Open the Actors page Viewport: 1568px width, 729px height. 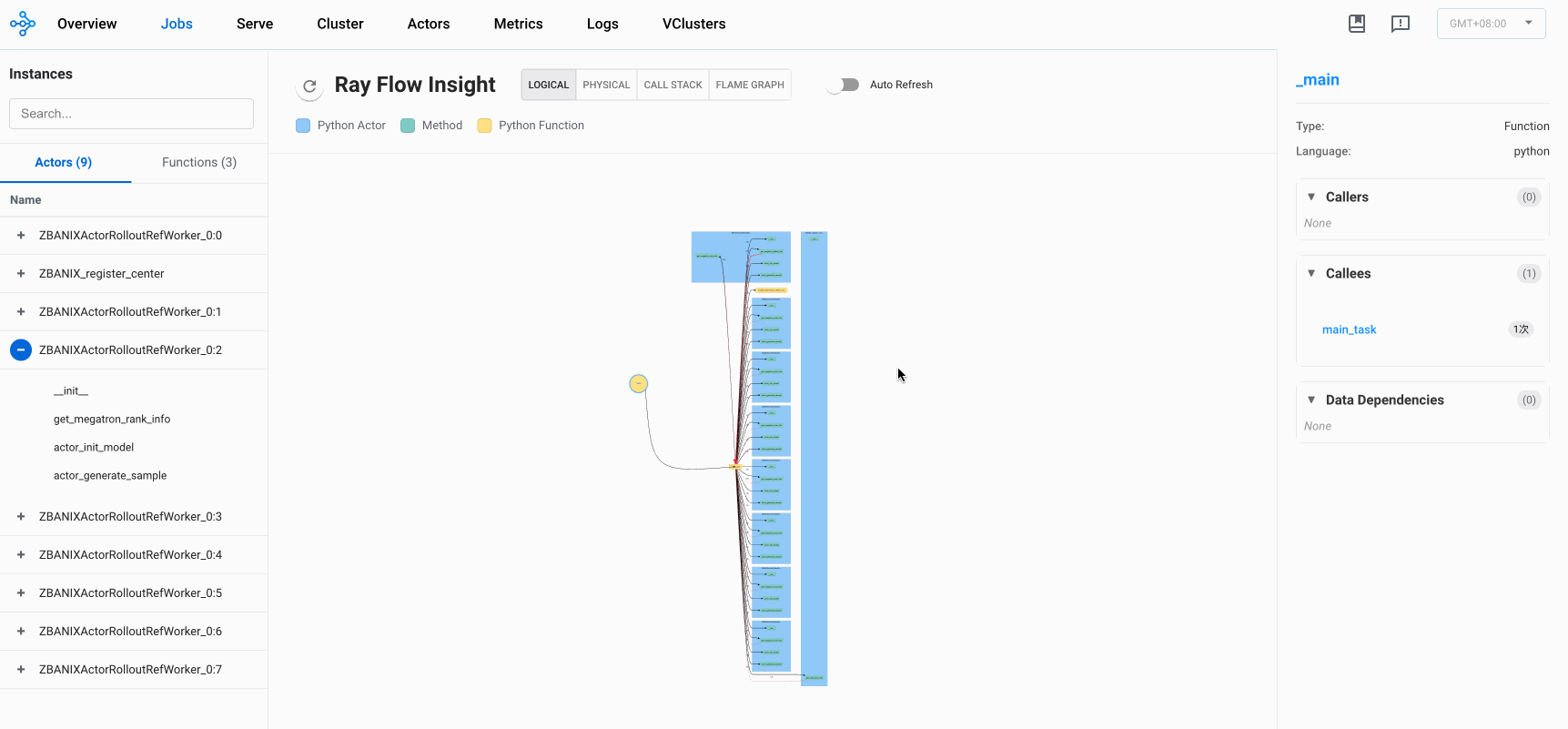[x=429, y=24]
